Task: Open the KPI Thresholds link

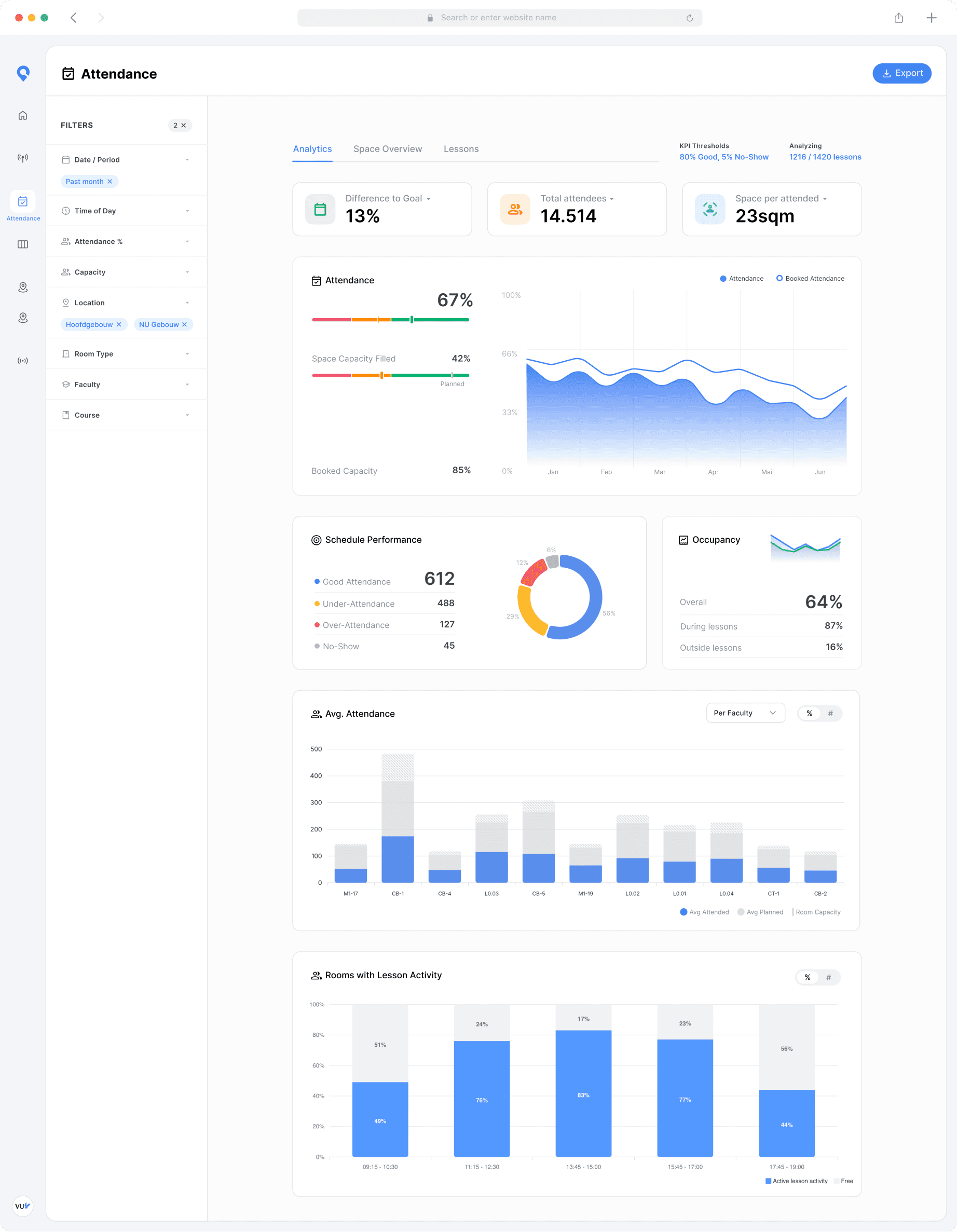Action: 723,157
